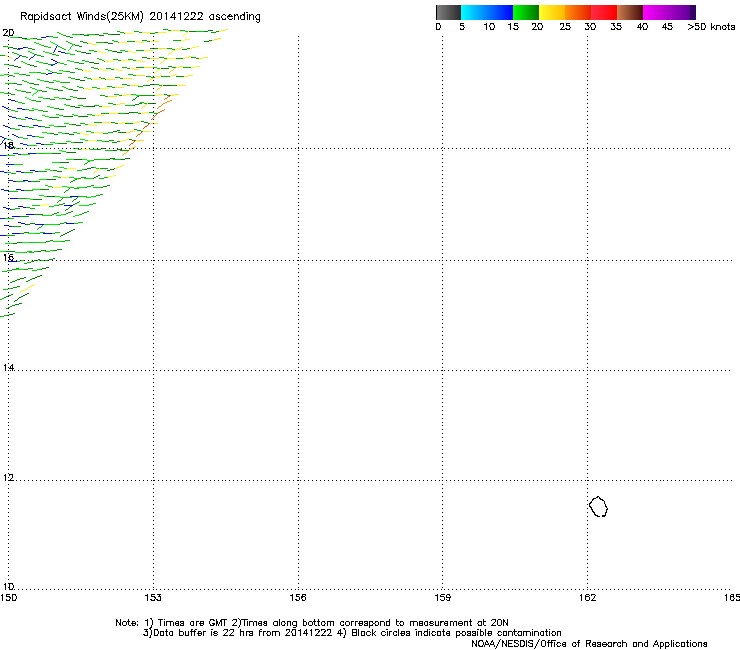Click the brown 35-40 knots legend segment

[x=630, y=12]
